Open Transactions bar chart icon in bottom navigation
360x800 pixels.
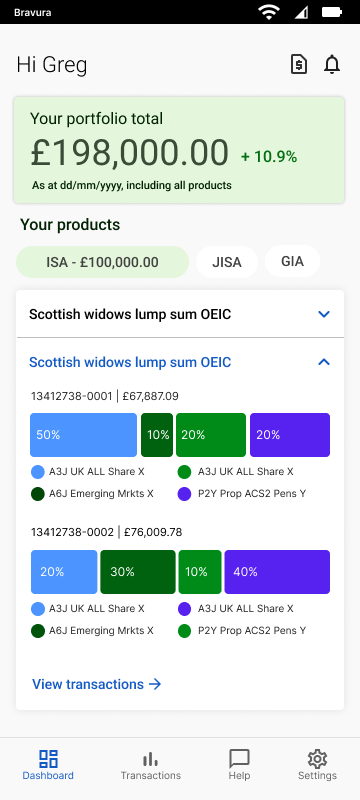[150, 759]
